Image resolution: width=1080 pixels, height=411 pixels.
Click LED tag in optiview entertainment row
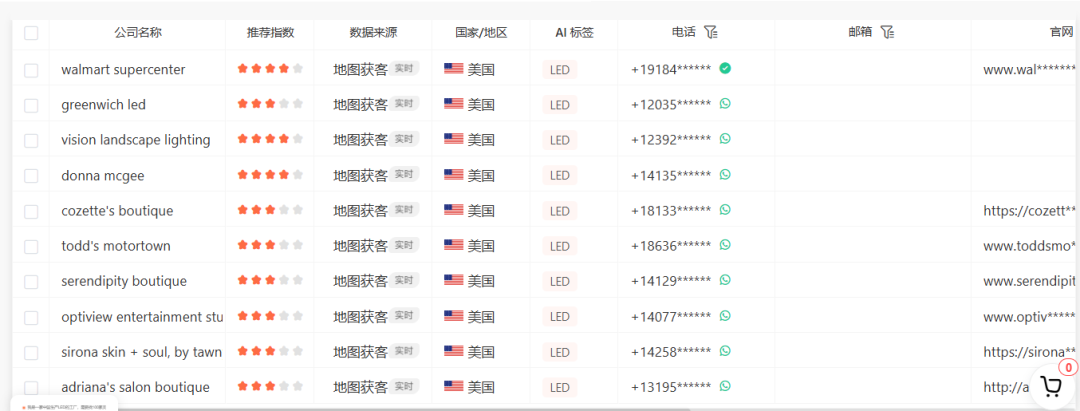coord(559,317)
